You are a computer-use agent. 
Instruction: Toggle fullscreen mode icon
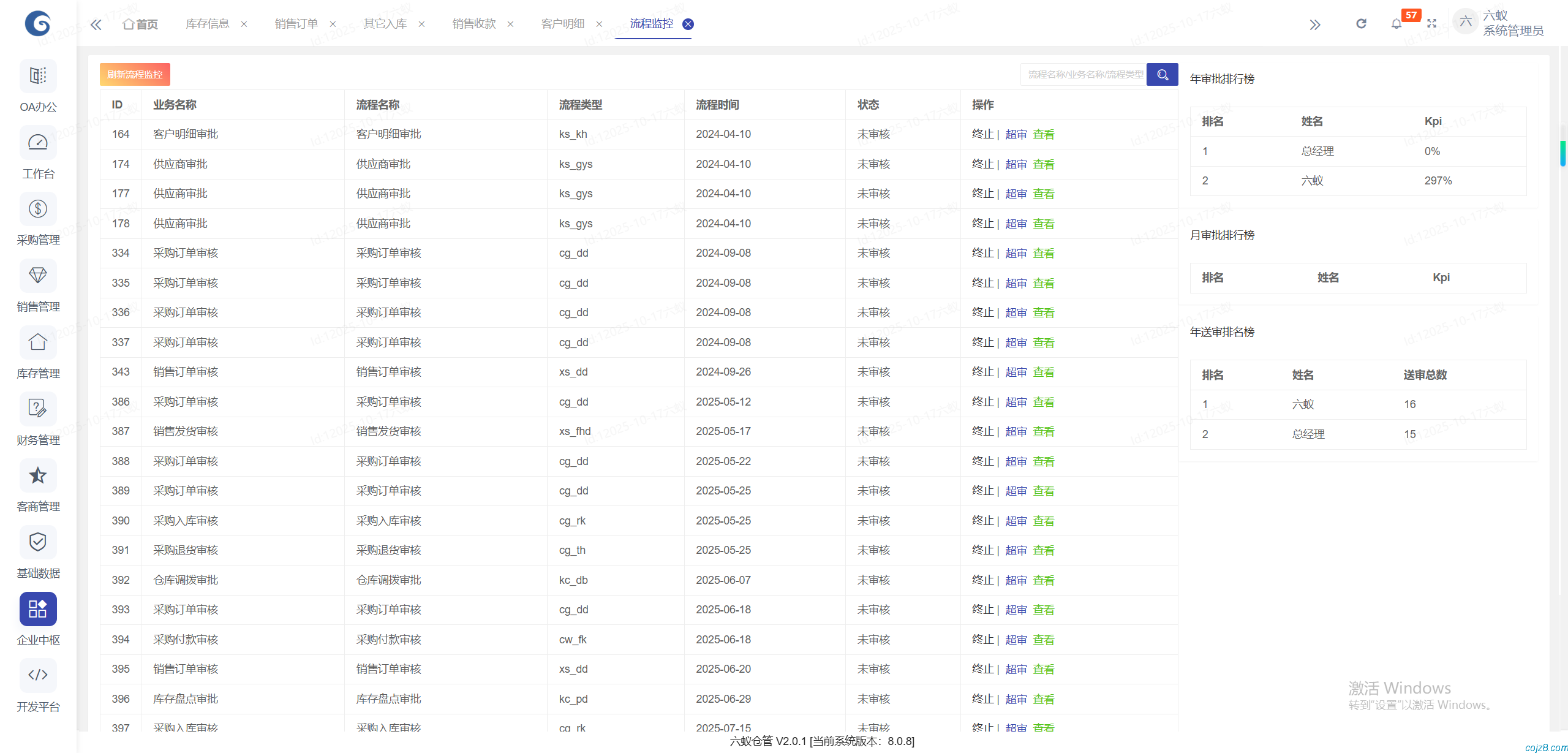tap(1431, 24)
